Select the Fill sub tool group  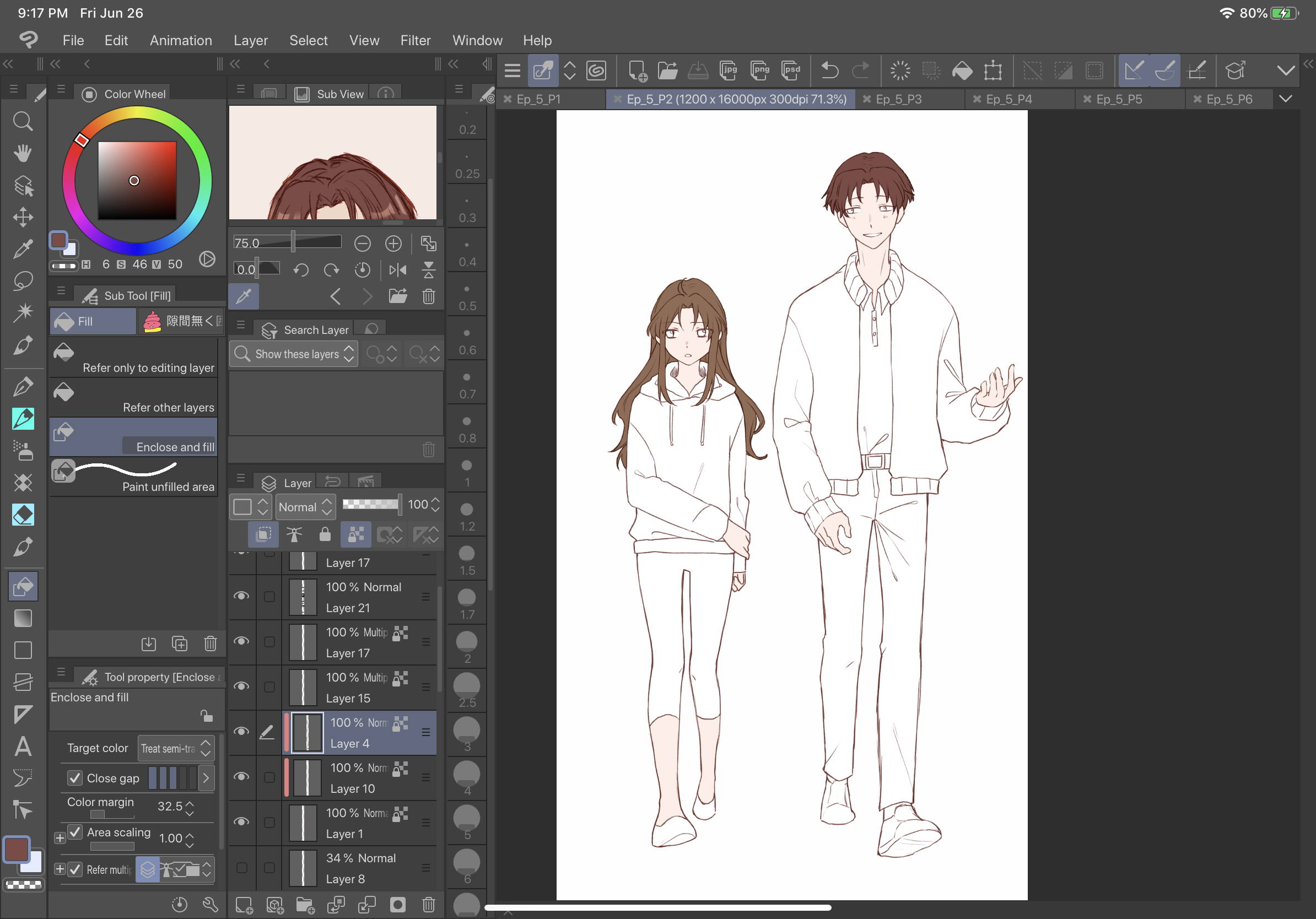[x=93, y=321]
